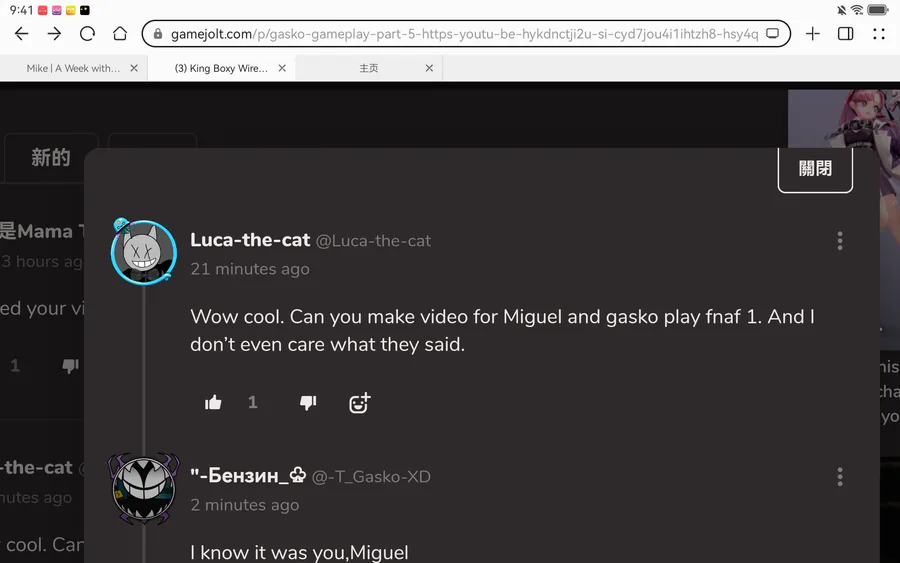Close the Mike A Week with tab
Viewport: 900px width, 563px height.
point(134,68)
